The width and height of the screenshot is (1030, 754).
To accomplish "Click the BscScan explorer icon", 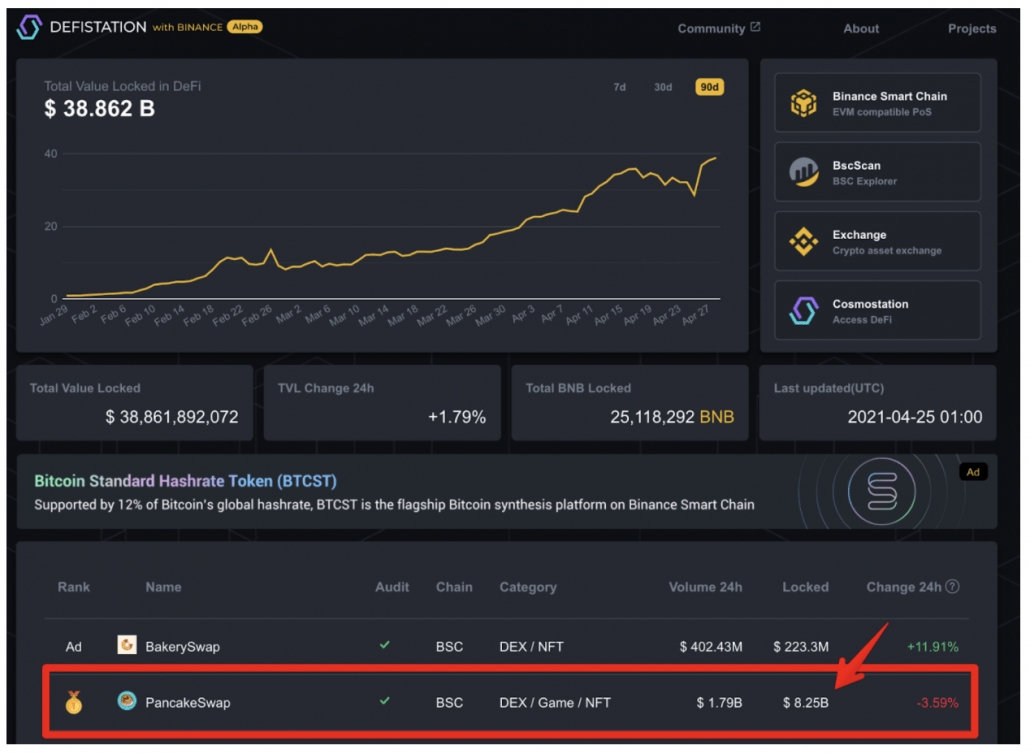I will click(x=803, y=172).
